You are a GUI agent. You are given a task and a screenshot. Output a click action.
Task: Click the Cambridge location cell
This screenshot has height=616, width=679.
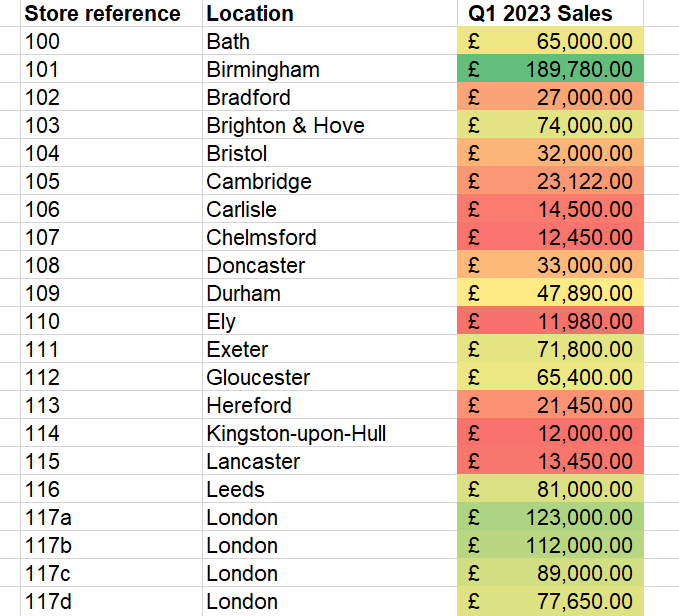259,182
